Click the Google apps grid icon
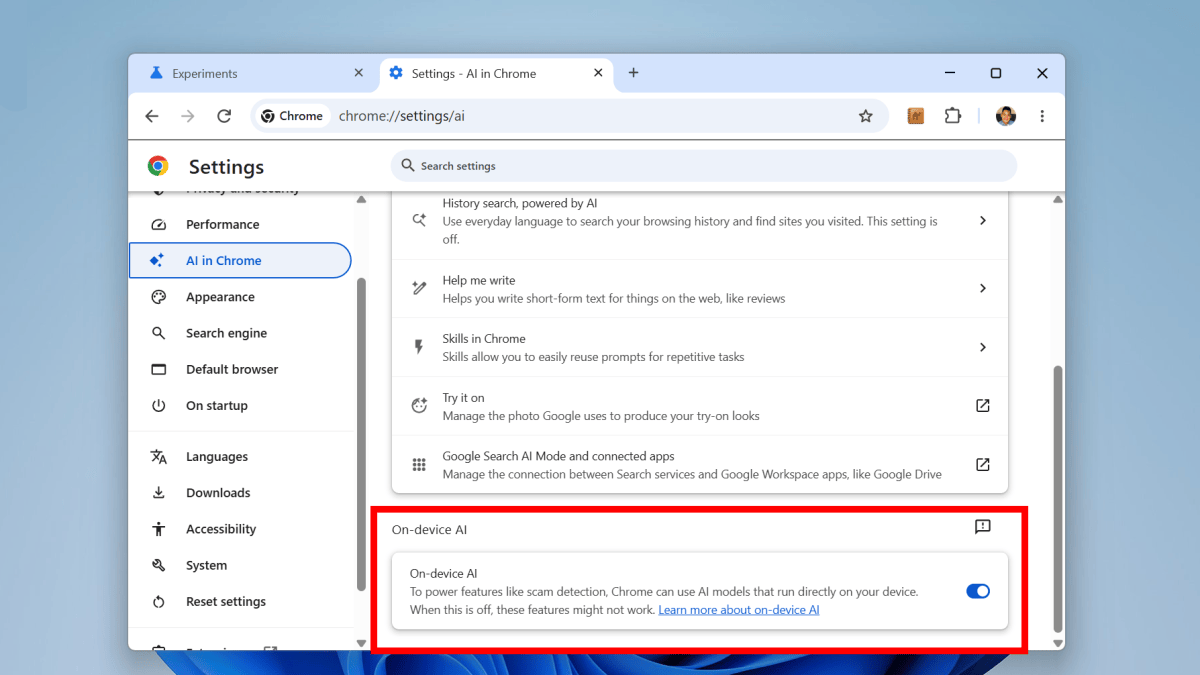1200x675 pixels. (x=420, y=464)
